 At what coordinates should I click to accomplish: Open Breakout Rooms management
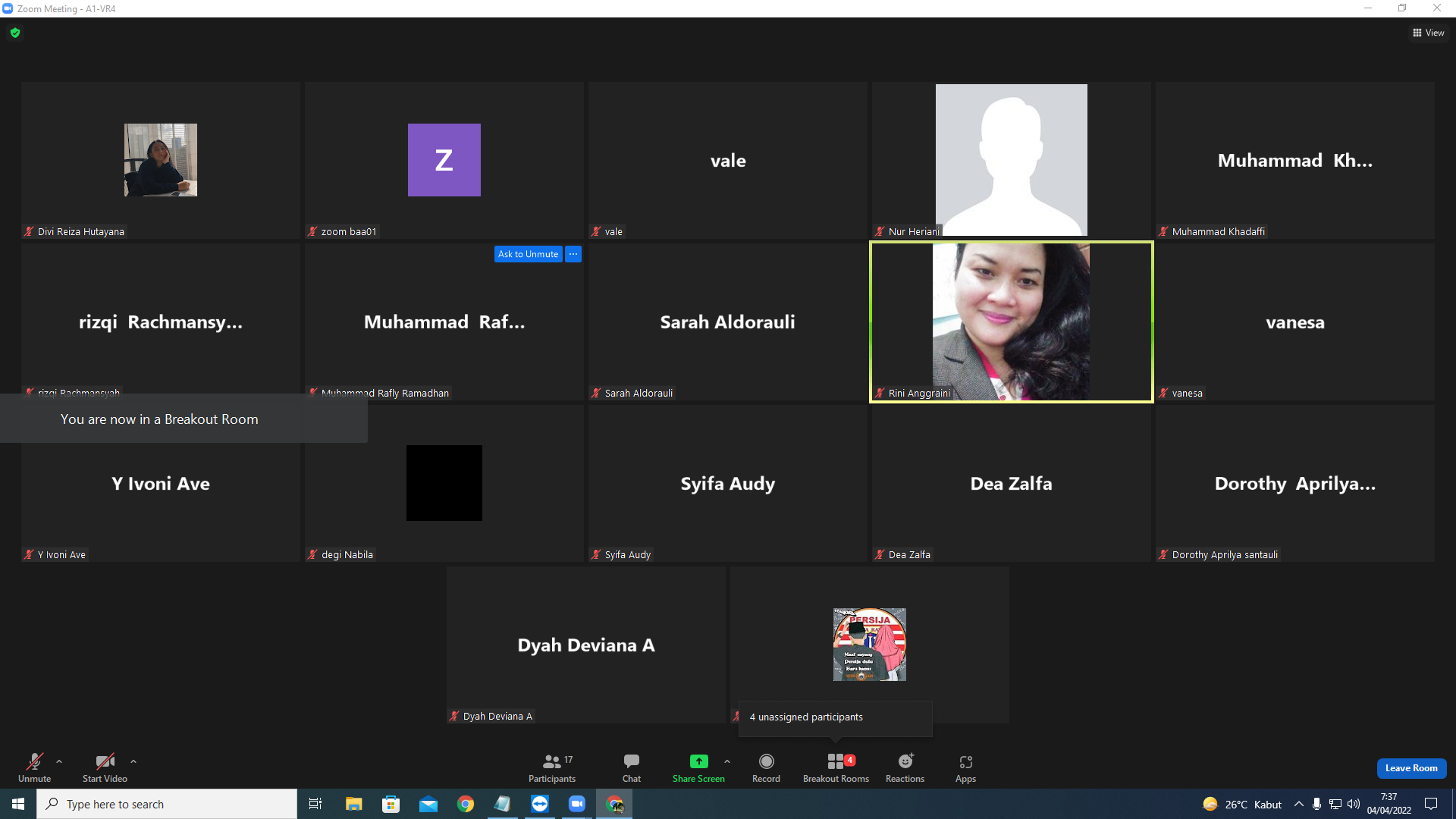pos(836,767)
